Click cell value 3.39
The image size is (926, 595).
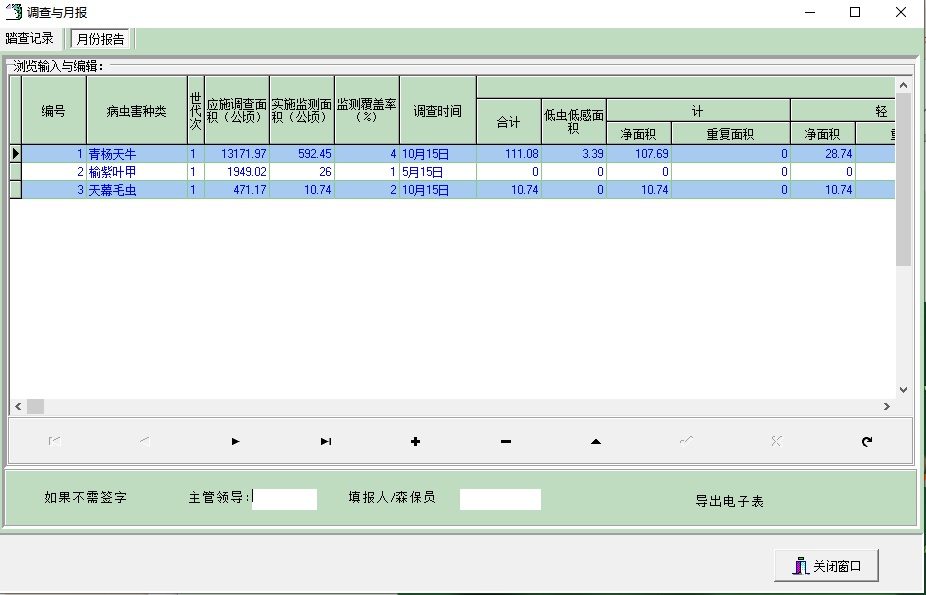point(573,153)
